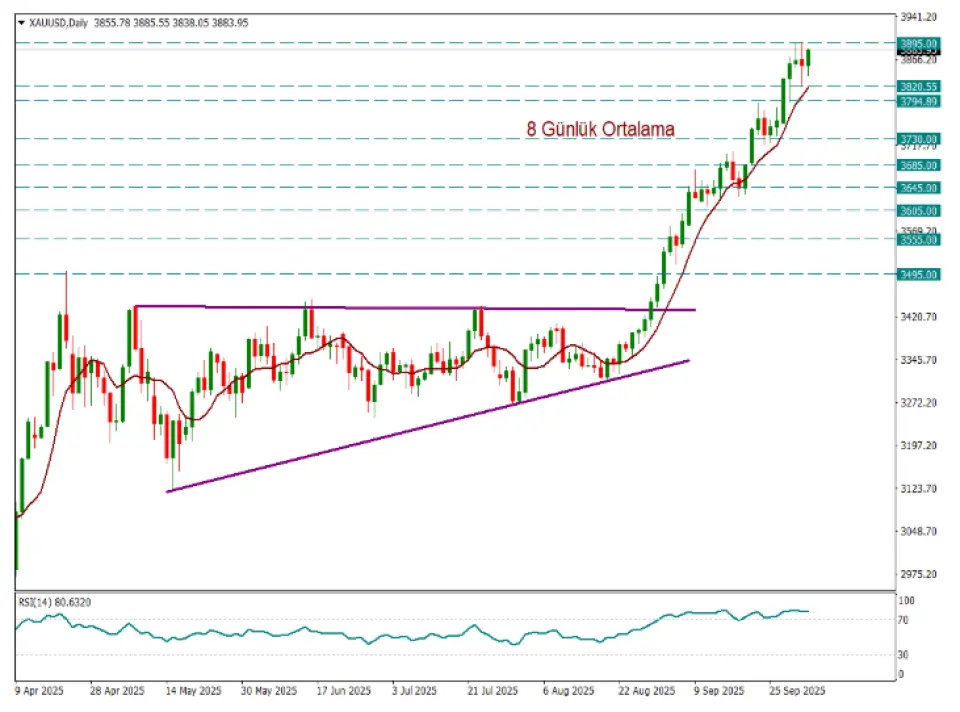The height and width of the screenshot is (712, 960).
Task: Click the 3820.55 price level tag
Action: click(x=918, y=87)
